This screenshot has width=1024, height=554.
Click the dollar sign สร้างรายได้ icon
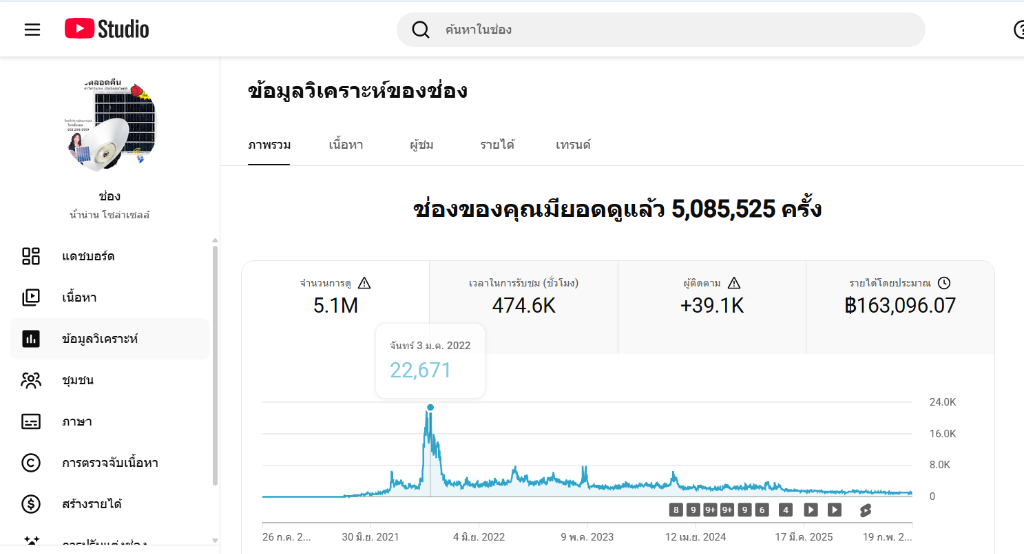(31, 504)
